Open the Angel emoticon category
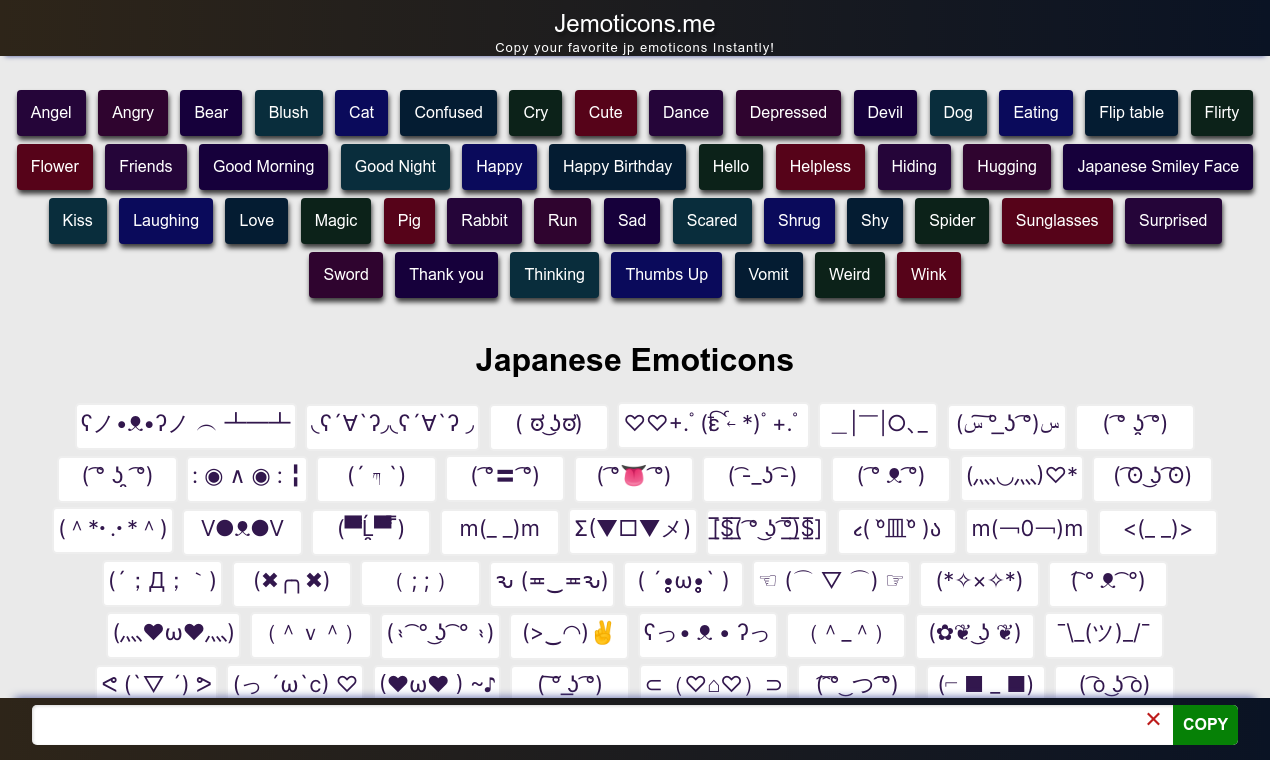 [x=51, y=113]
